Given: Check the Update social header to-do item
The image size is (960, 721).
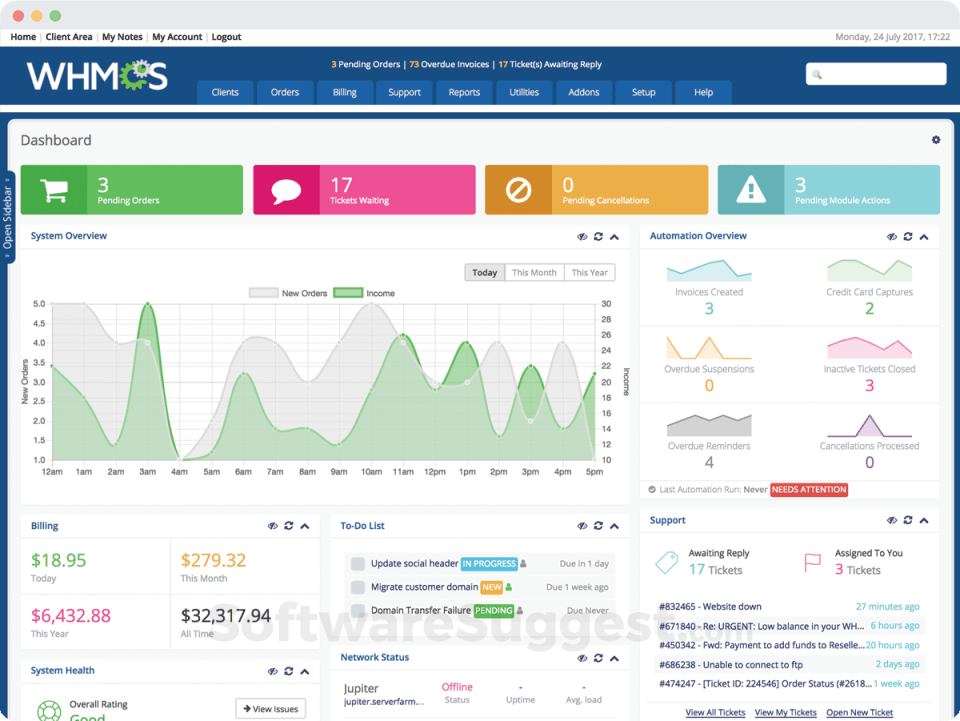Looking at the screenshot, I should coord(358,564).
